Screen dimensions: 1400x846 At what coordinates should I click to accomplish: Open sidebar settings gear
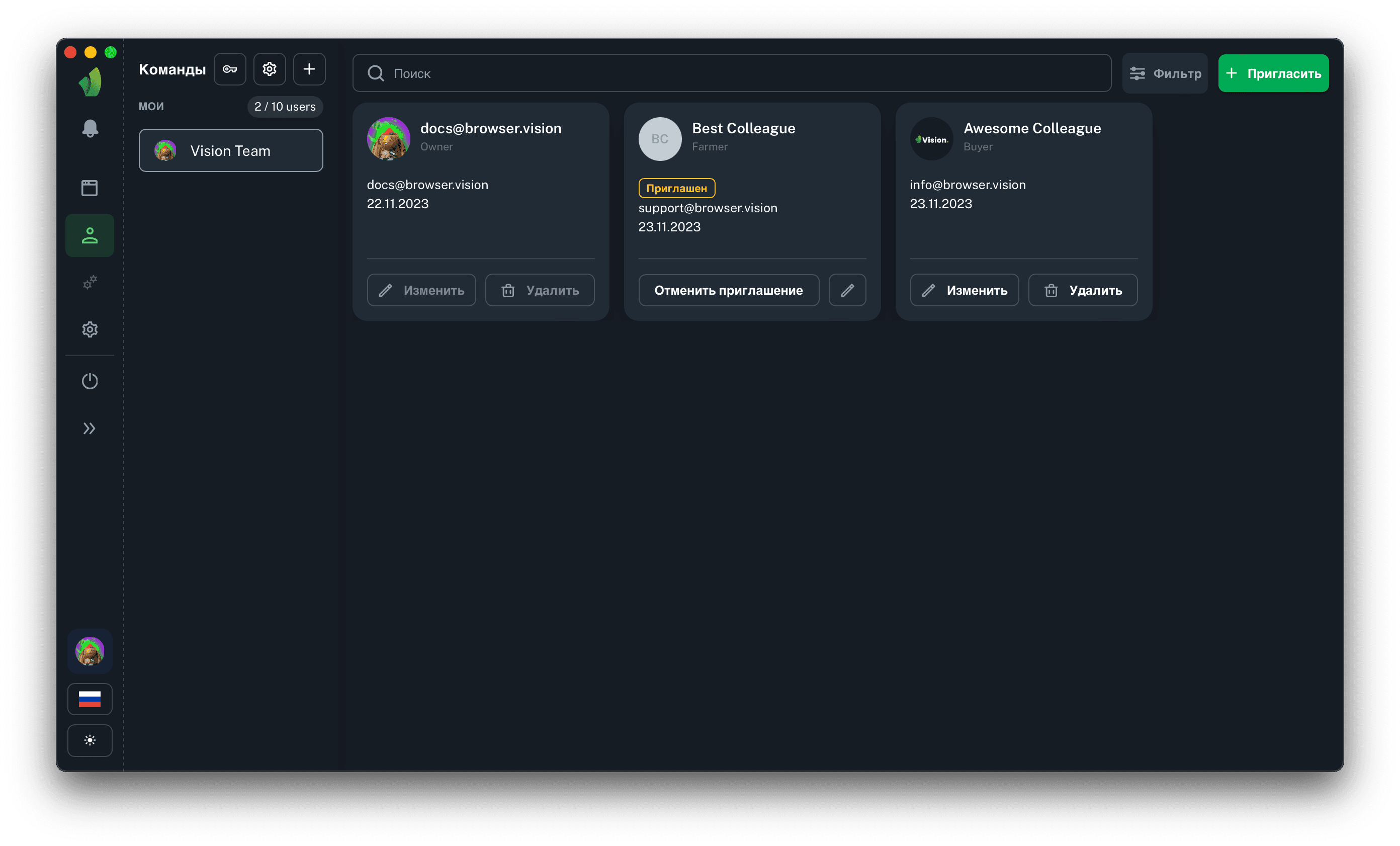pyautogui.click(x=90, y=329)
